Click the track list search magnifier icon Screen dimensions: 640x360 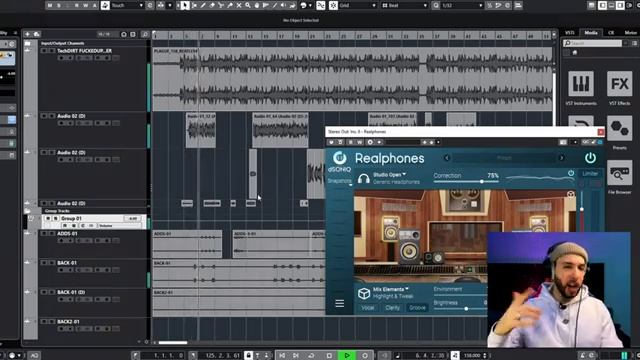coord(145,34)
